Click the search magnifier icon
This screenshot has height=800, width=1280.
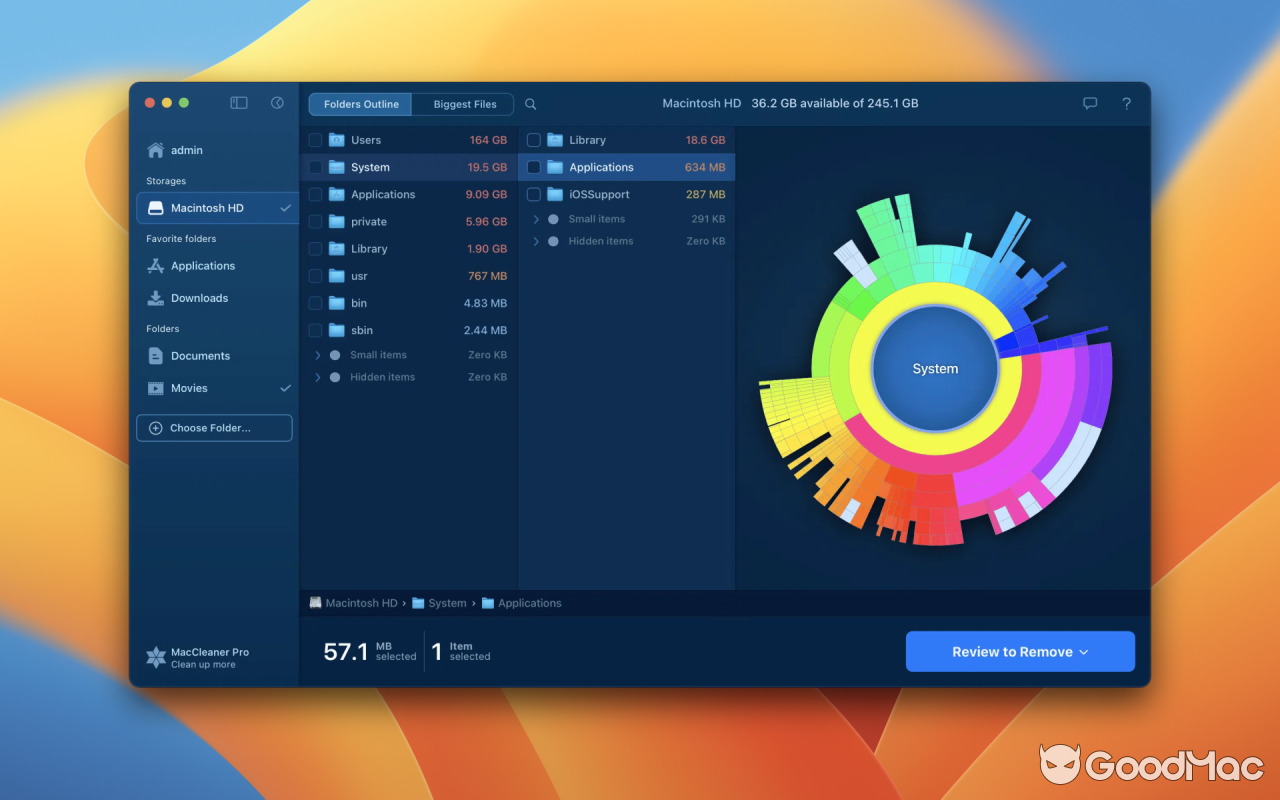tap(530, 103)
